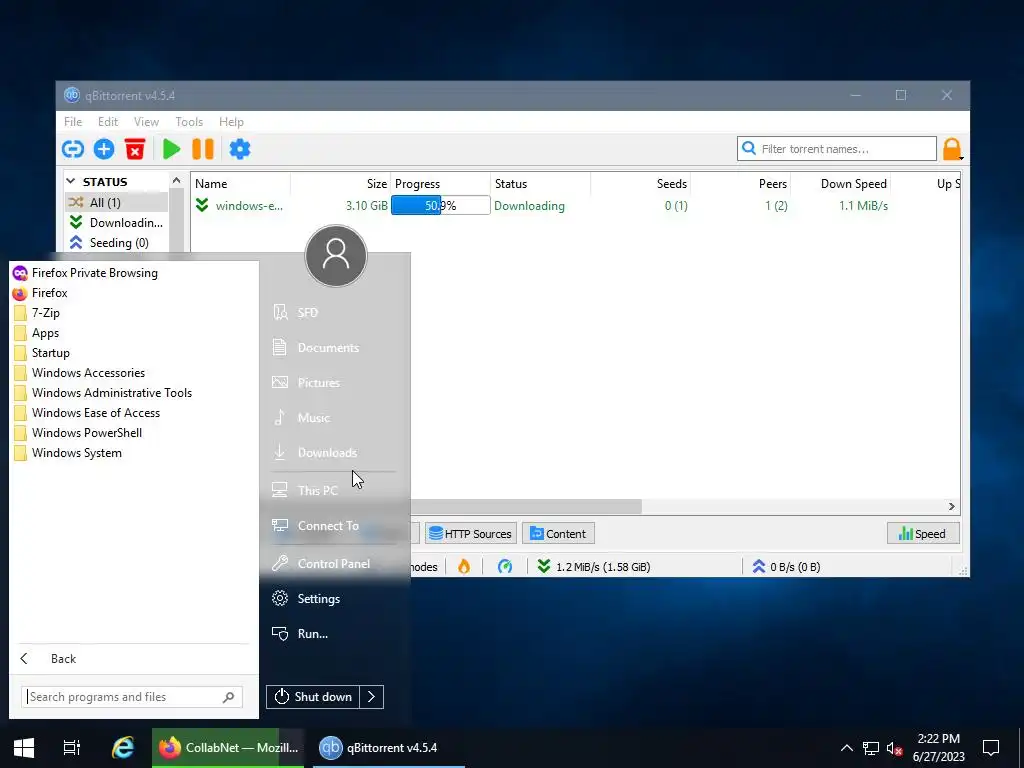The image size is (1024, 768).
Task: Sort torrents by Name column header
Action: click(x=240, y=184)
